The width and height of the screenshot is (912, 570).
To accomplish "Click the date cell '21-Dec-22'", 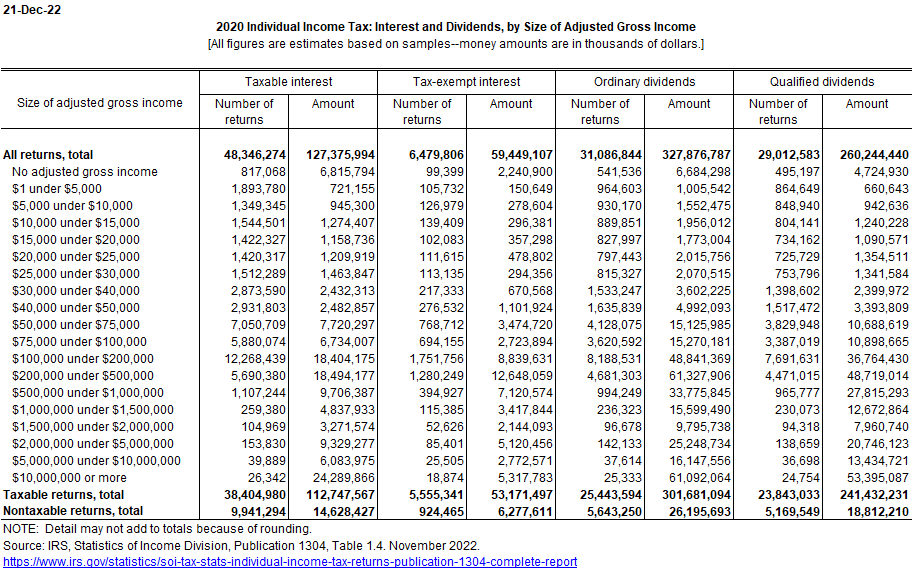I will 29,8.
